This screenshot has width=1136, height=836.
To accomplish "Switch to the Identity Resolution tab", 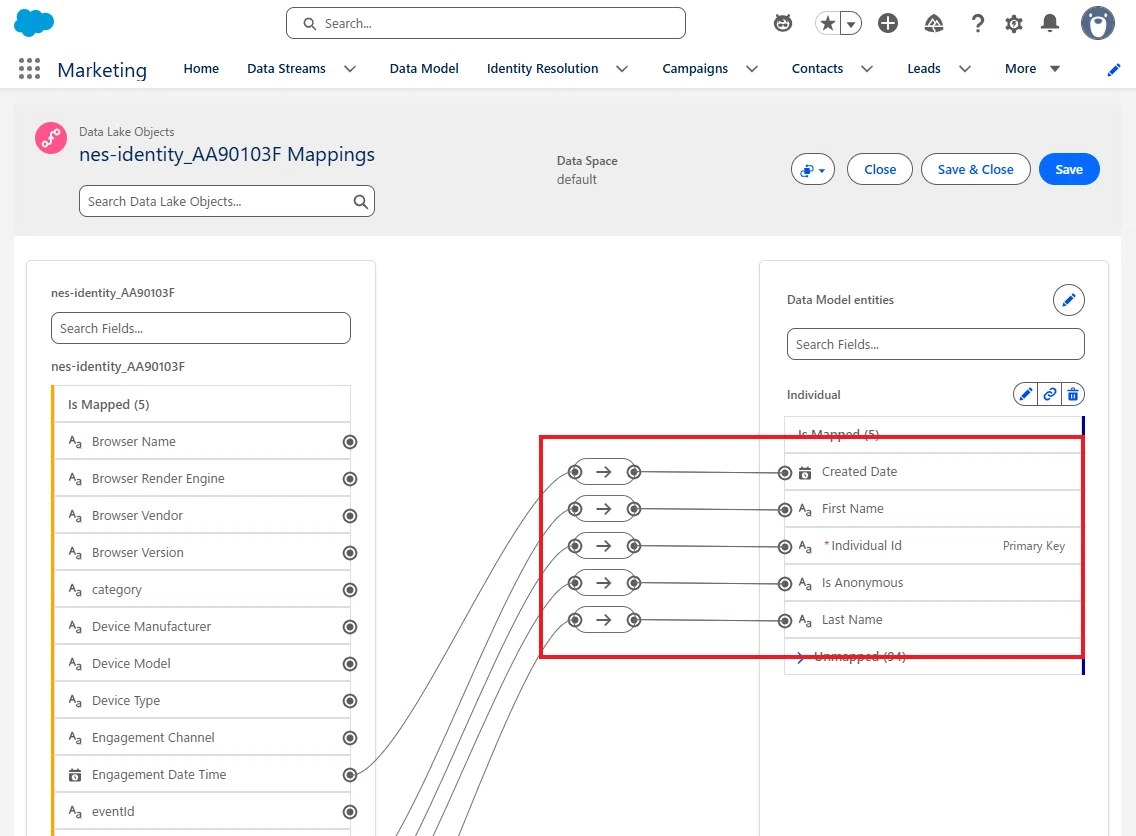I will tap(543, 69).
